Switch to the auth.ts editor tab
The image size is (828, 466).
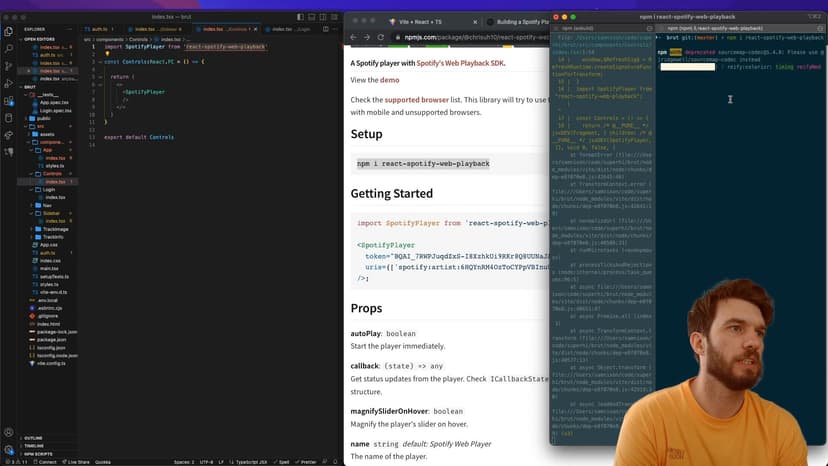point(99,29)
